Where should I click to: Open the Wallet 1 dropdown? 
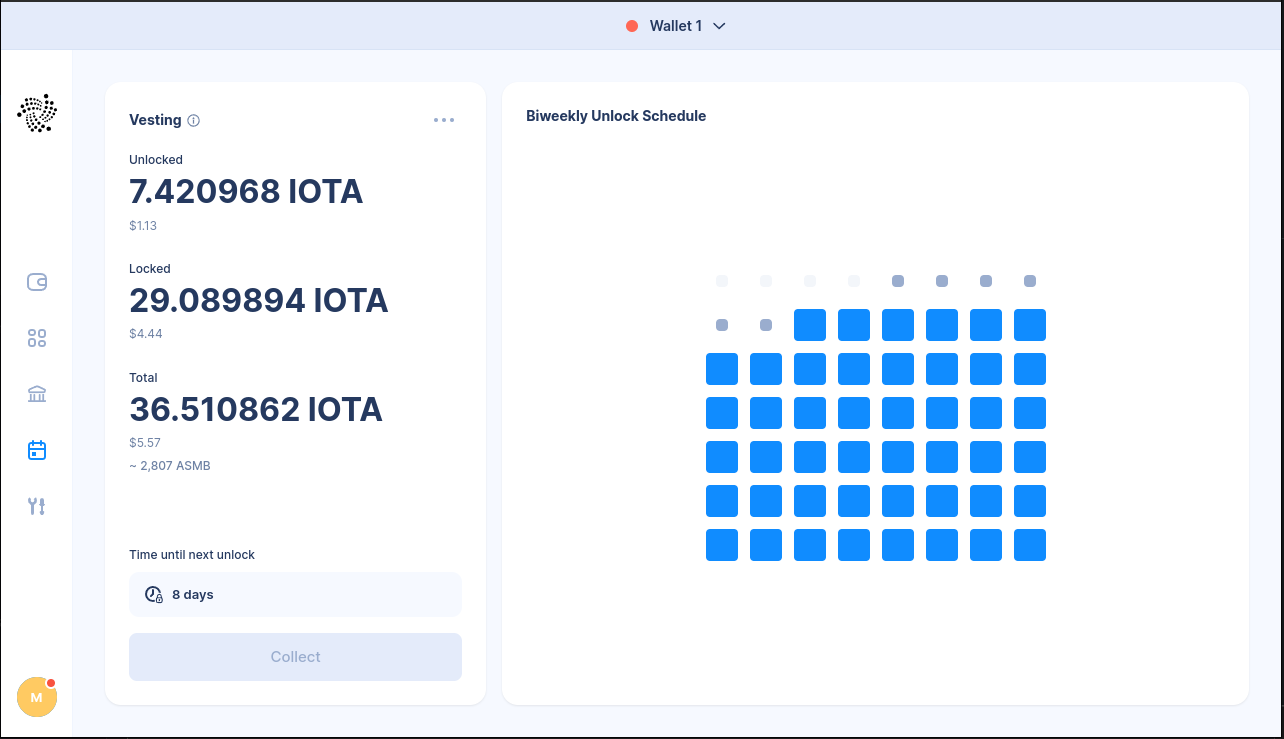pyautogui.click(x=675, y=26)
